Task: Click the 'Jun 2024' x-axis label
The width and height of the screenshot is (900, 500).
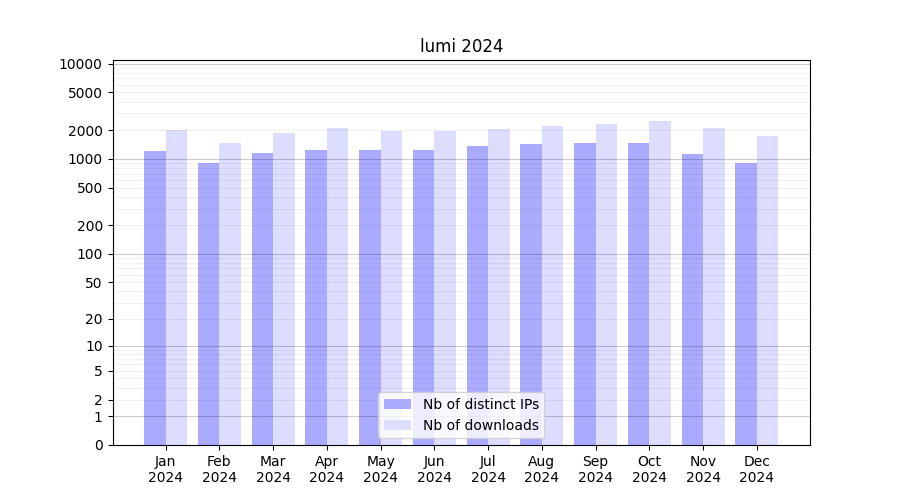Action: [x=434, y=469]
